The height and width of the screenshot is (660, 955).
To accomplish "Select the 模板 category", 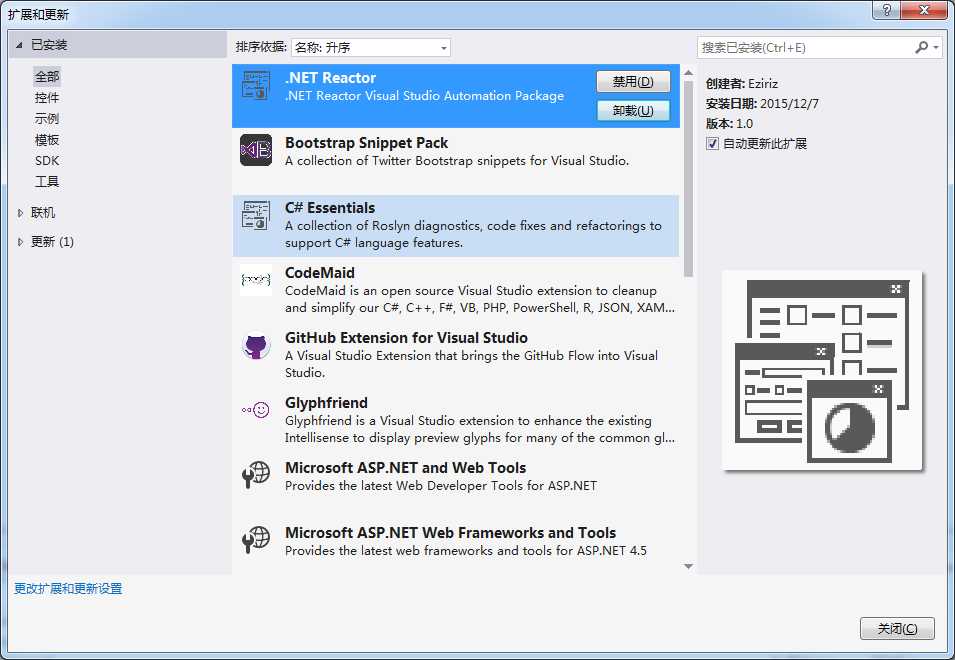I will 47,139.
